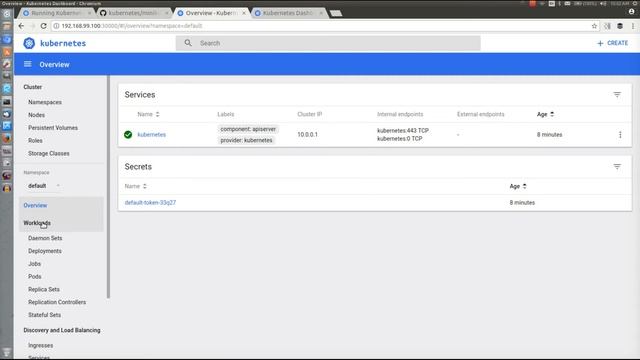Bookmark this page with star
640x360 pixels.
(594, 26)
